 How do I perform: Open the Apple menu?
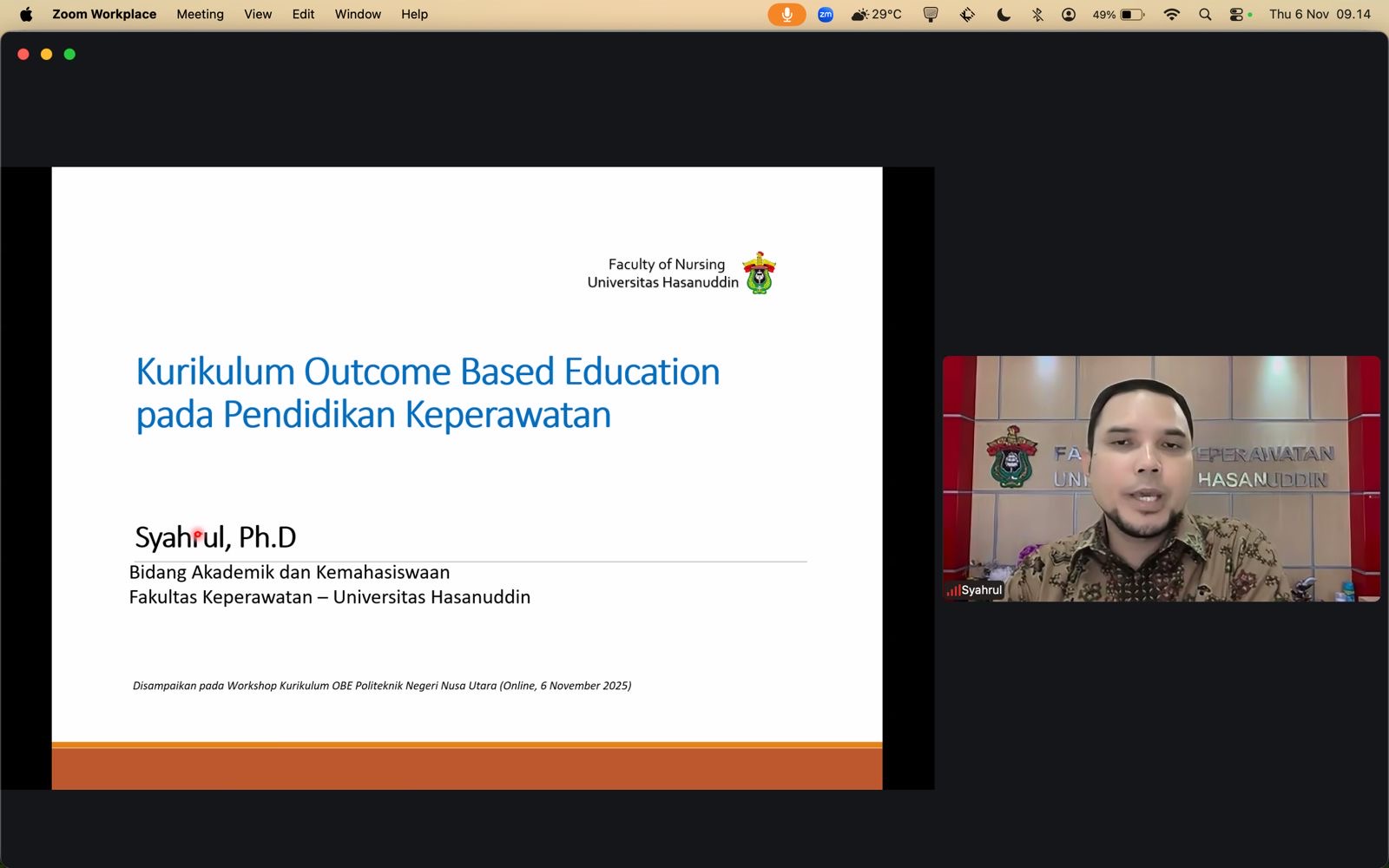click(x=26, y=15)
